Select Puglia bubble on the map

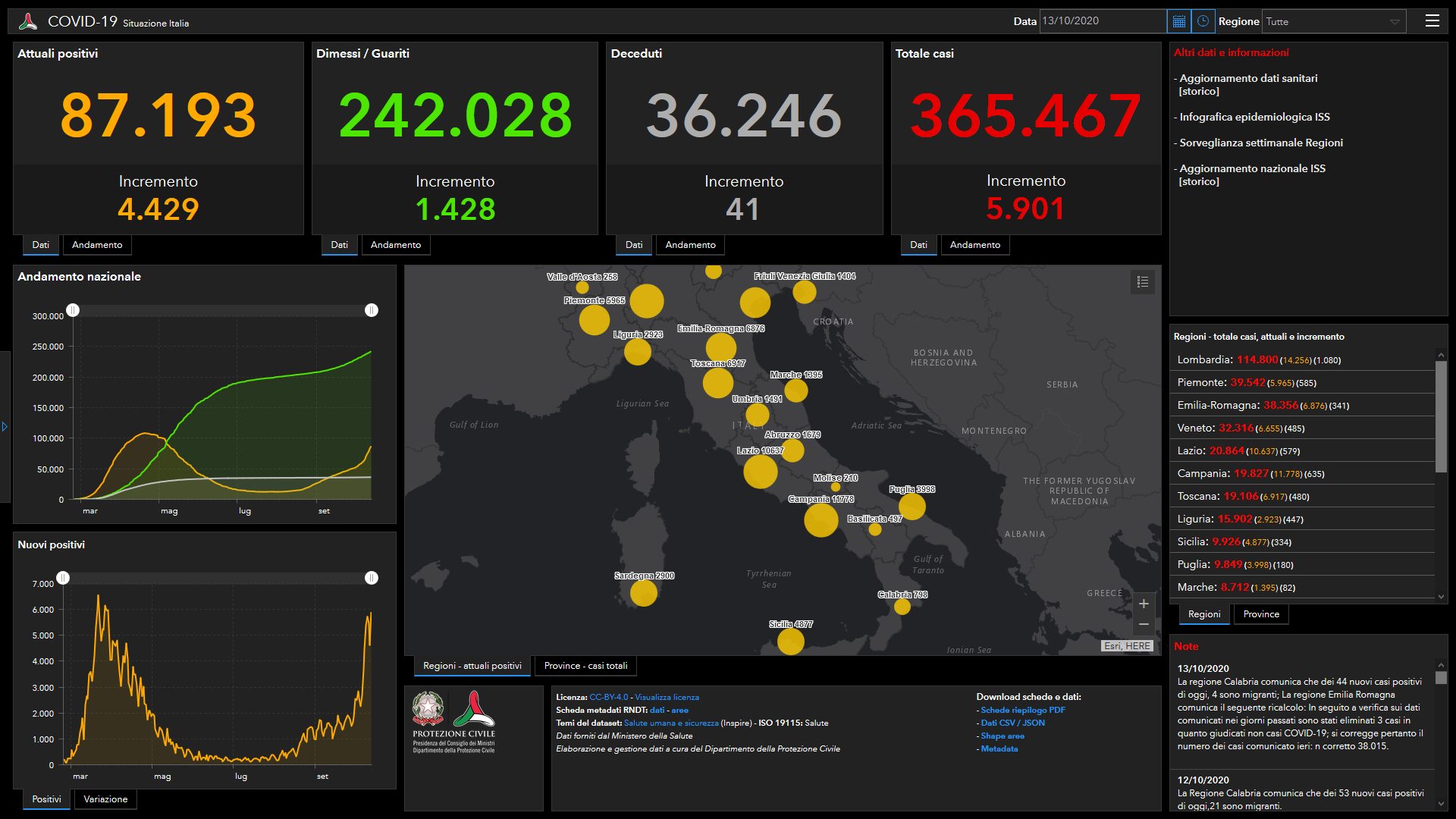pos(912,507)
